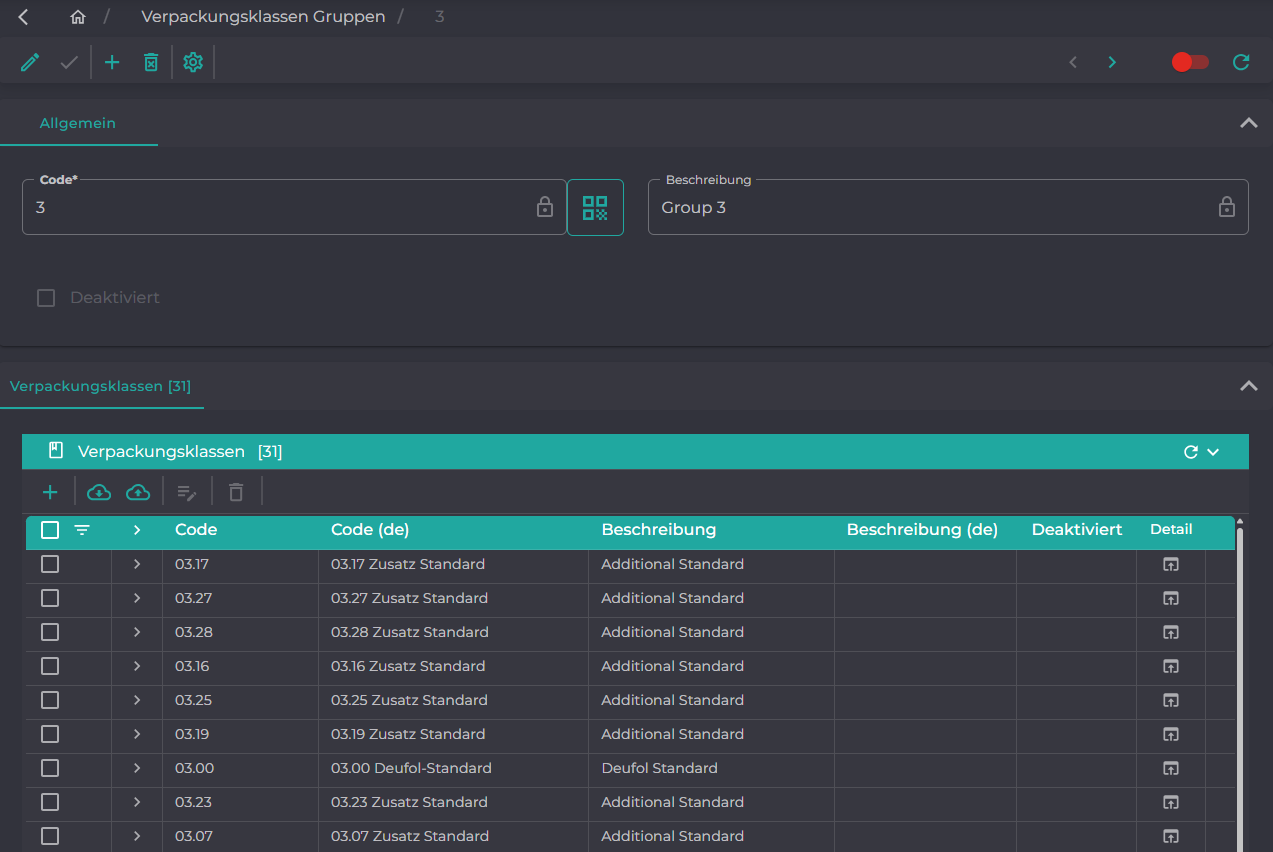
Task: Check the box for row 03.19
Action: pos(50,734)
